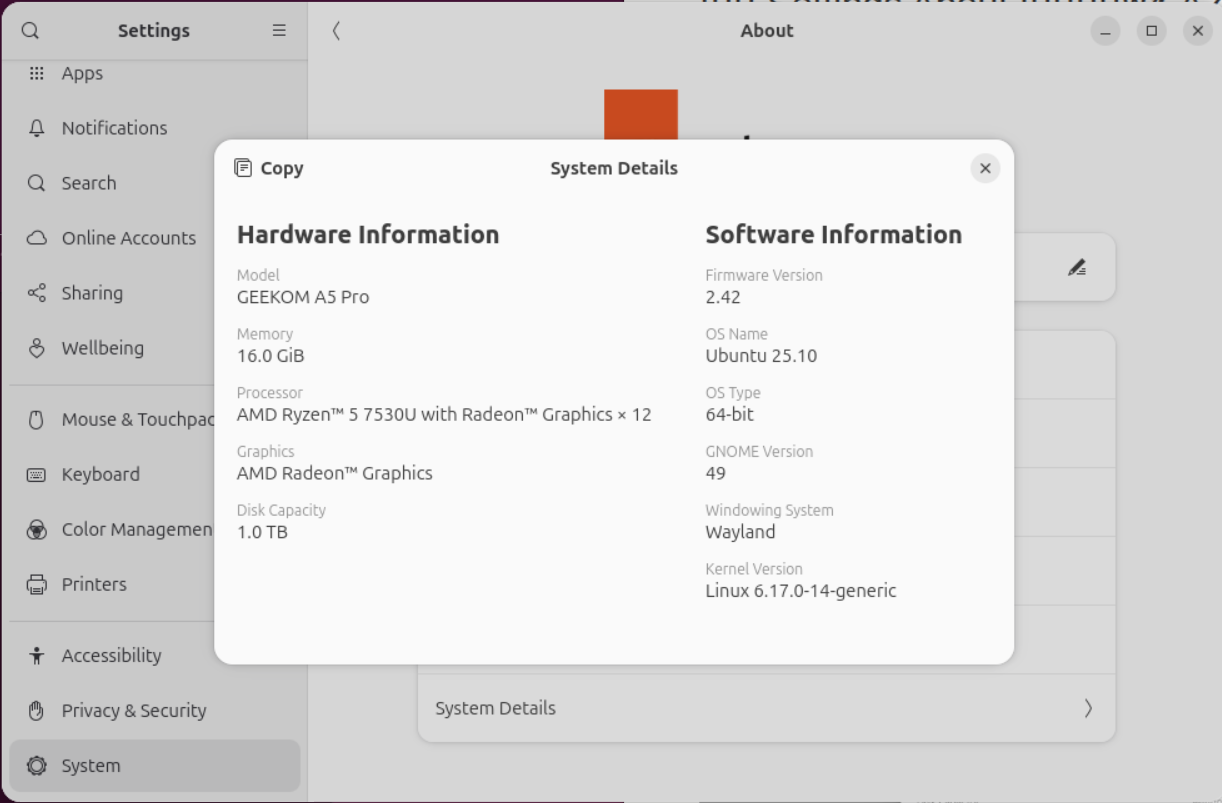Image resolution: width=1222 pixels, height=803 pixels.
Task: Click the pencil edit icon for device name
Action: [x=1076, y=267]
